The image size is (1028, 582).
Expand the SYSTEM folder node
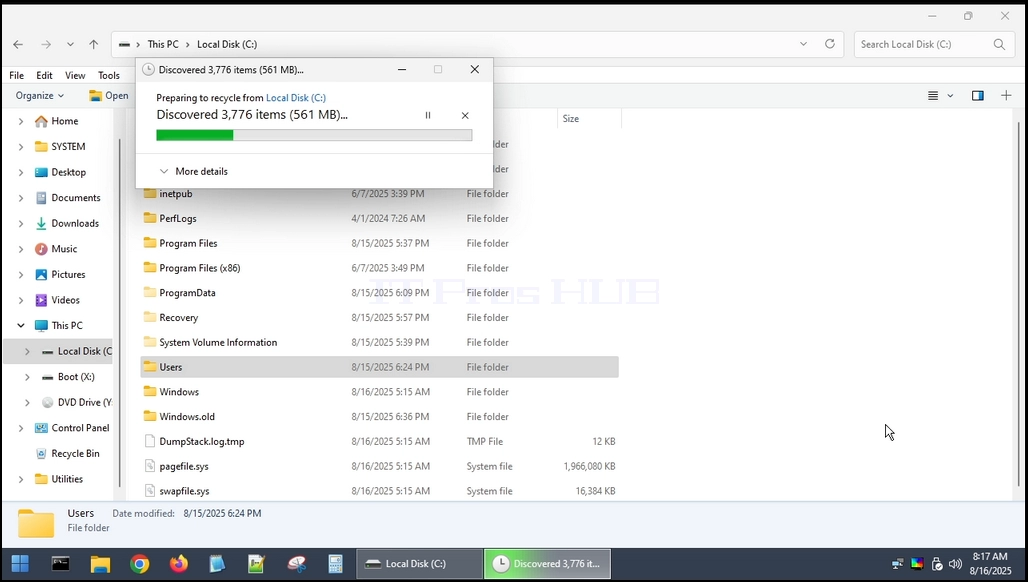click(x=21, y=147)
